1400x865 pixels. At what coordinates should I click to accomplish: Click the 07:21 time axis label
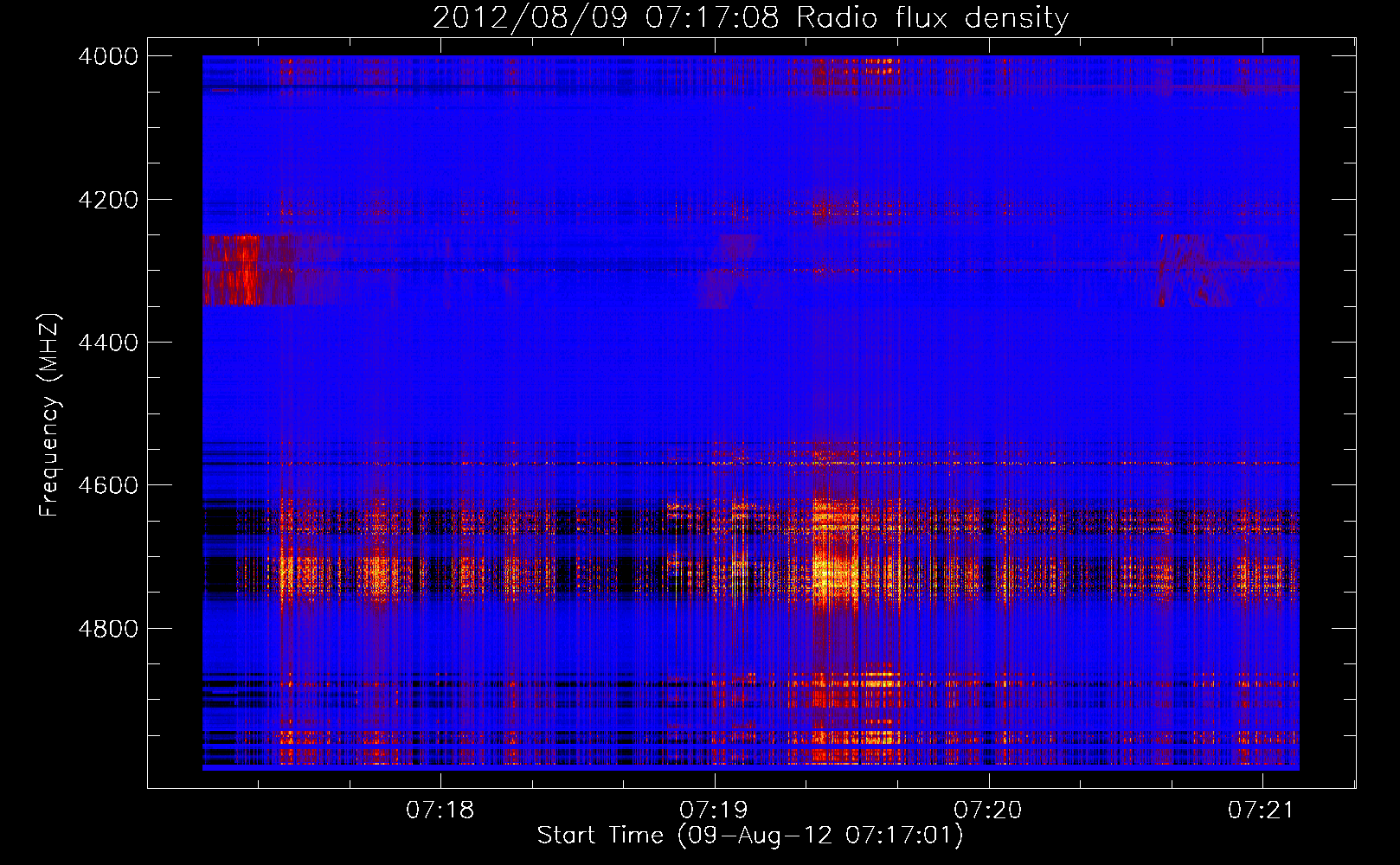(1262, 811)
